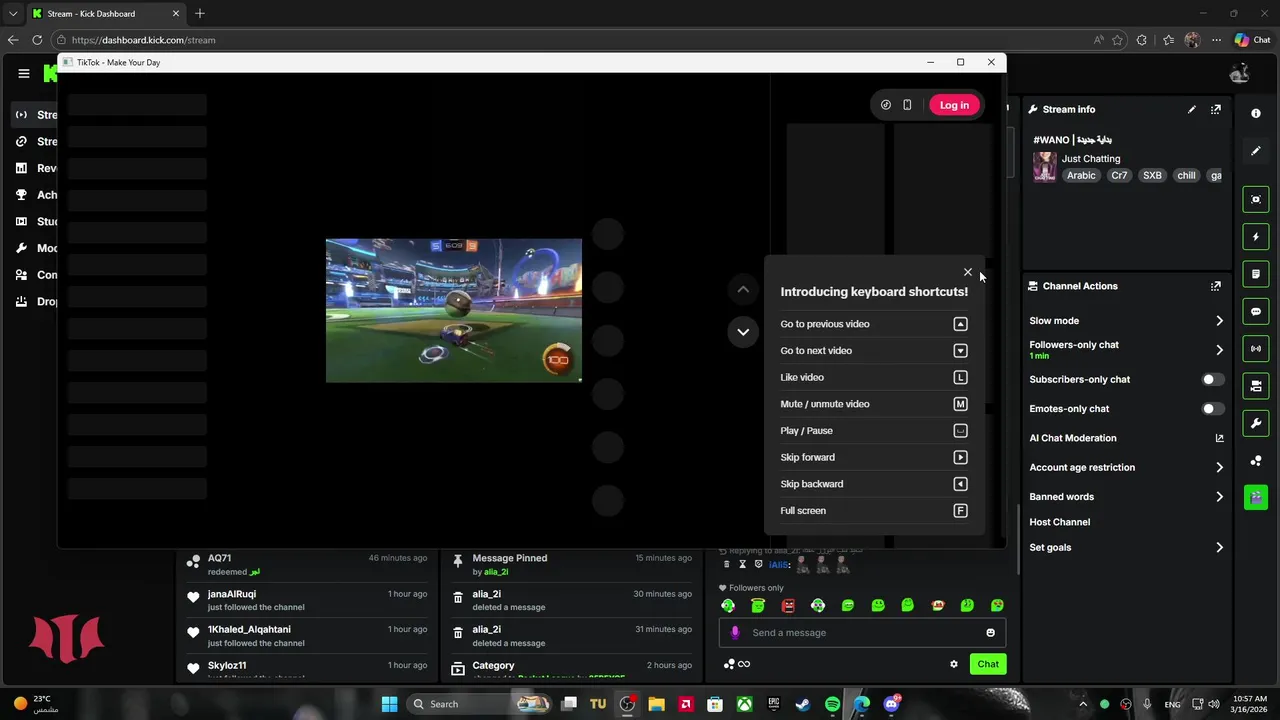Click the document note icon in right rail
Image resolution: width=1280 pixels, height=720 pixels.
pos(1256,274)
